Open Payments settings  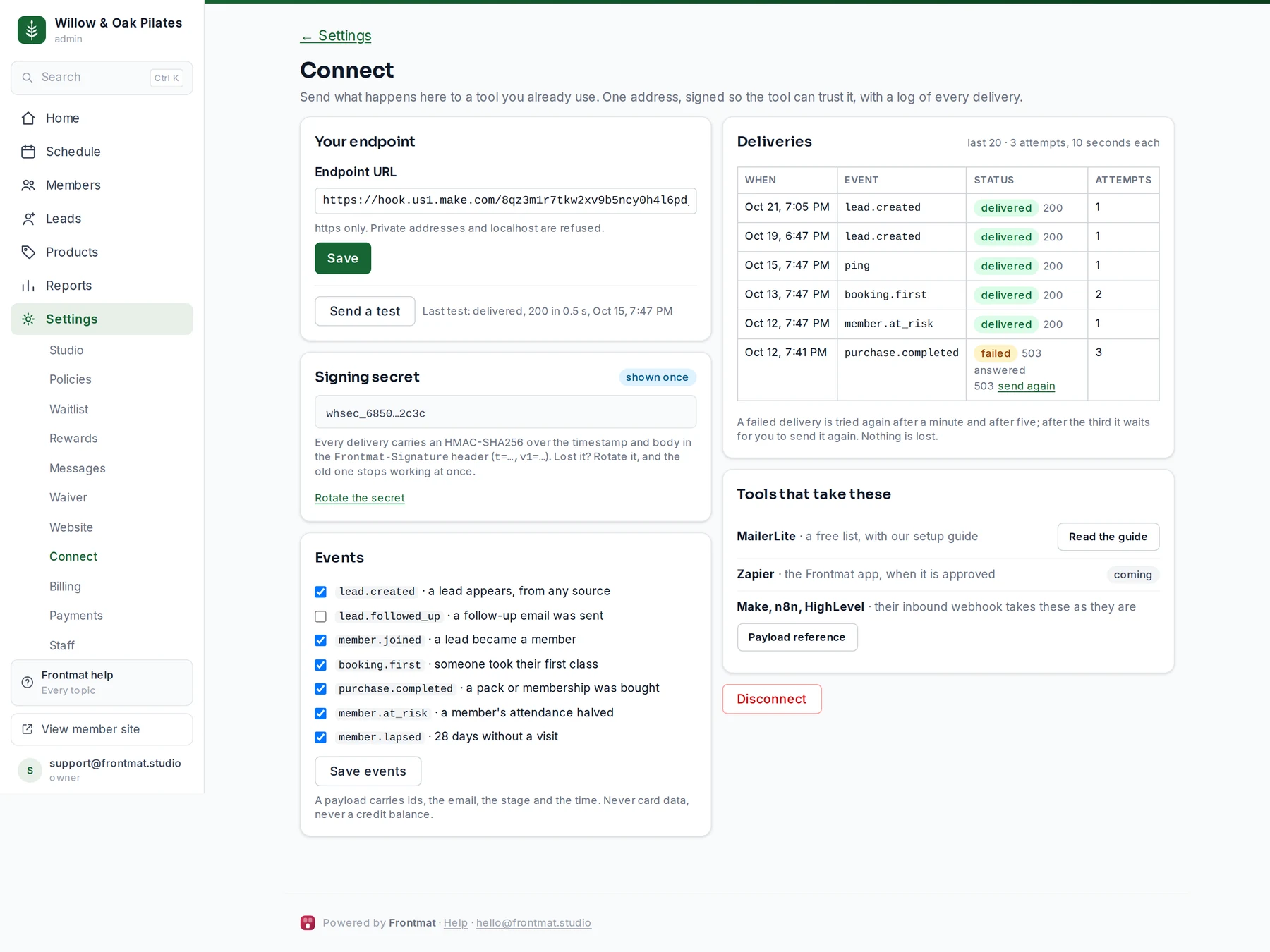pos(76,616)
